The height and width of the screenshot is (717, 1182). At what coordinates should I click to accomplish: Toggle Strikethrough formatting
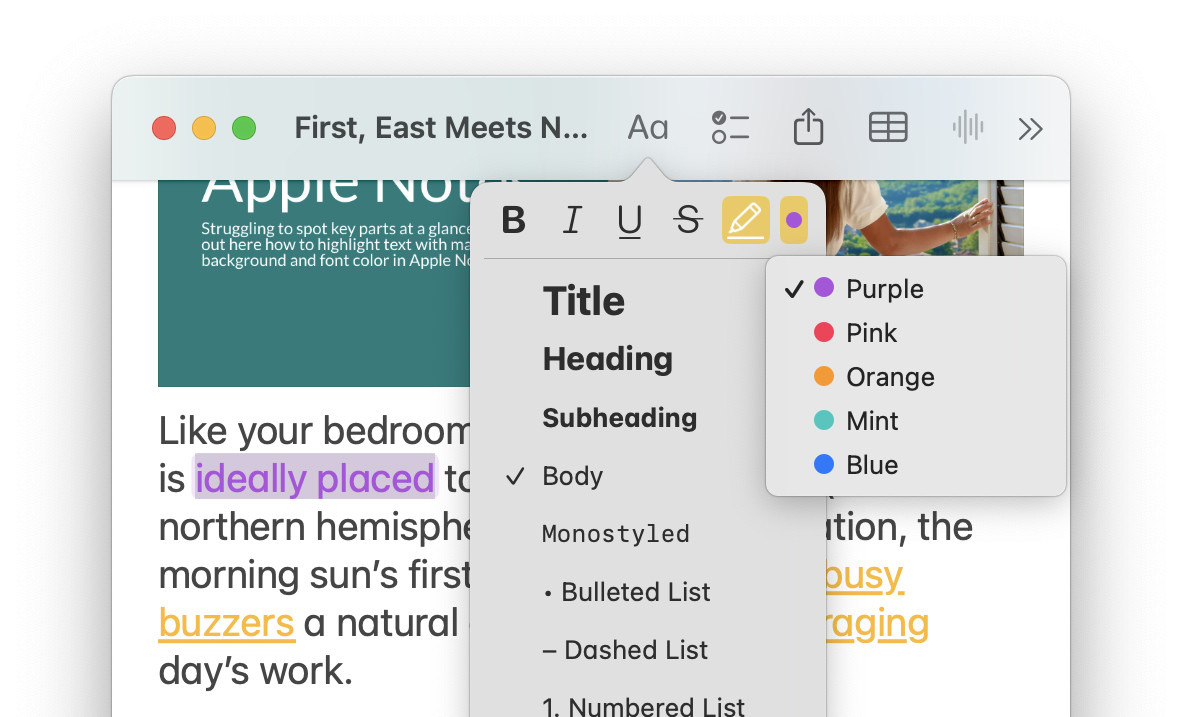click(687, 220)
